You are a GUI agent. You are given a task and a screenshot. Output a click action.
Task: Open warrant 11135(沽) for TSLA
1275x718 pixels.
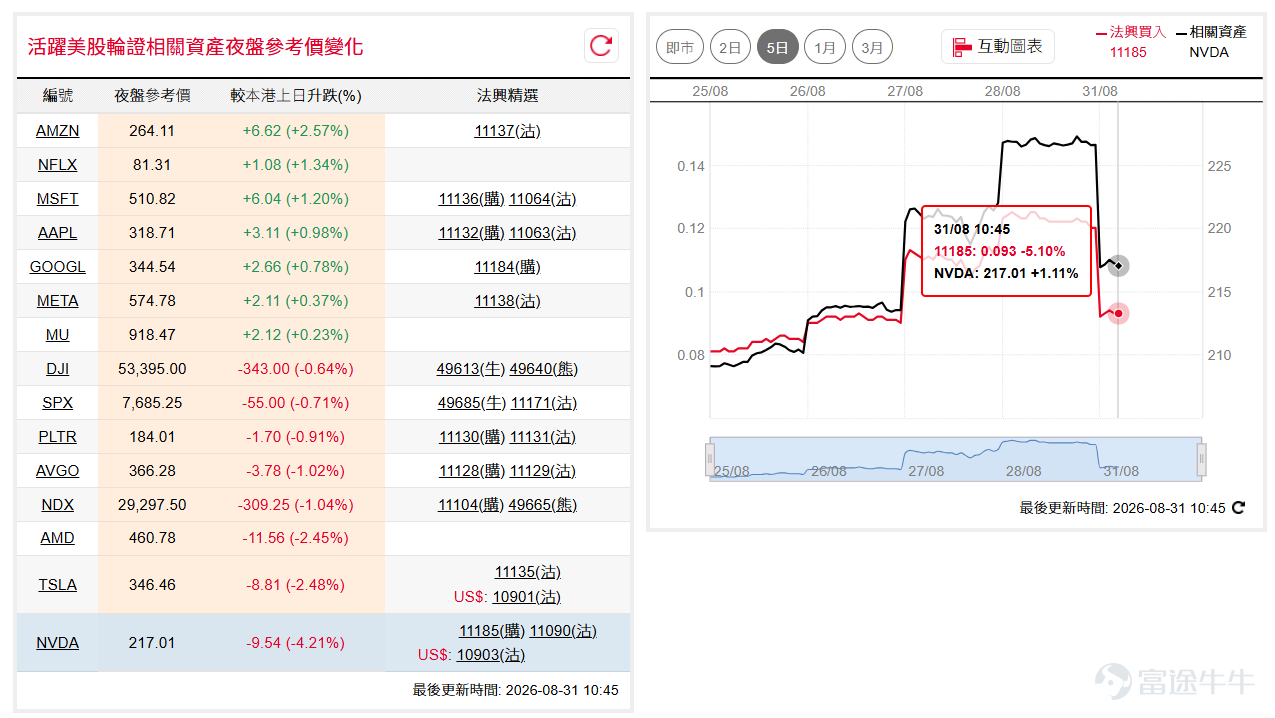tap(528, 572)
